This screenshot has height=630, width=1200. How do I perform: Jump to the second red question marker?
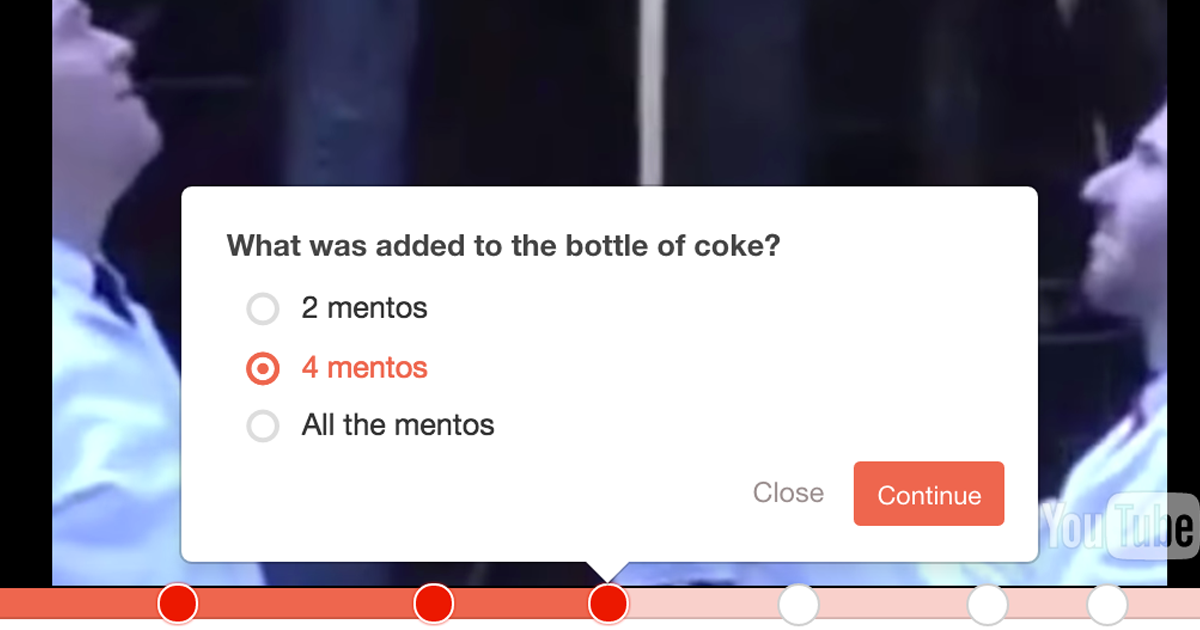point(434,604)
